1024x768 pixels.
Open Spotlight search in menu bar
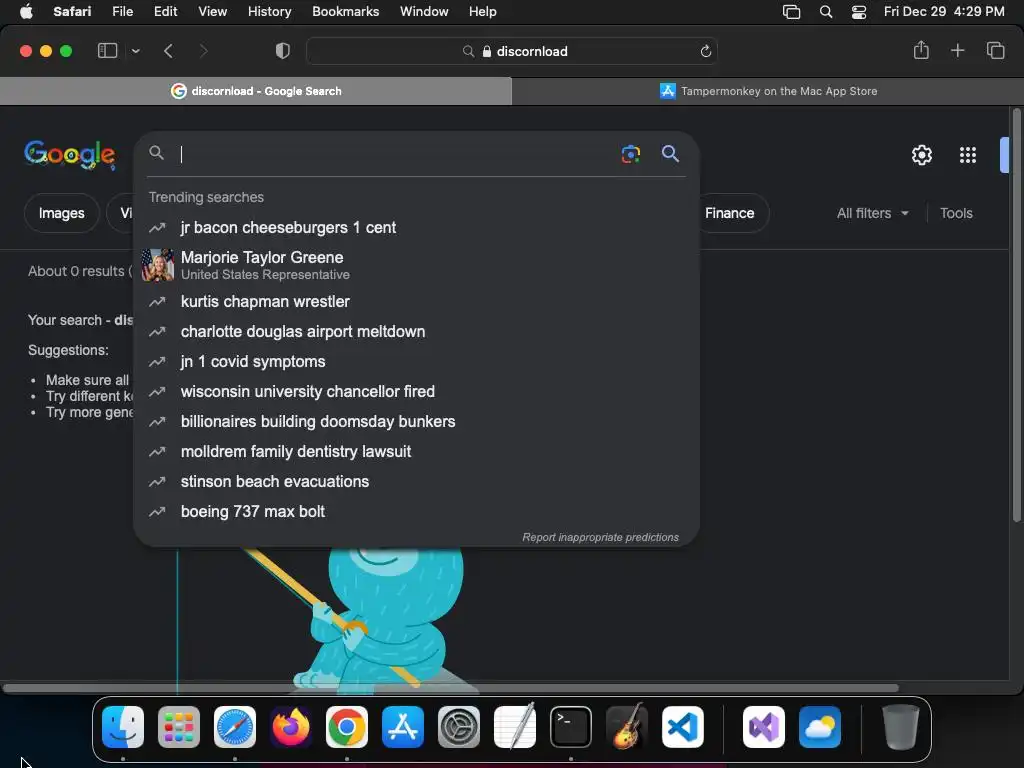click(825, 12)
